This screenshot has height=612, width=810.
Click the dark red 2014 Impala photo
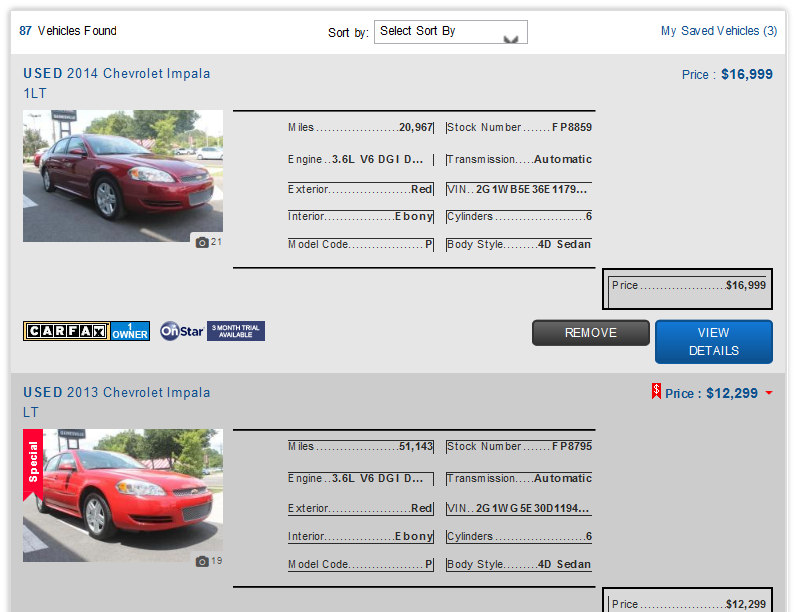[x=122, y=176]
